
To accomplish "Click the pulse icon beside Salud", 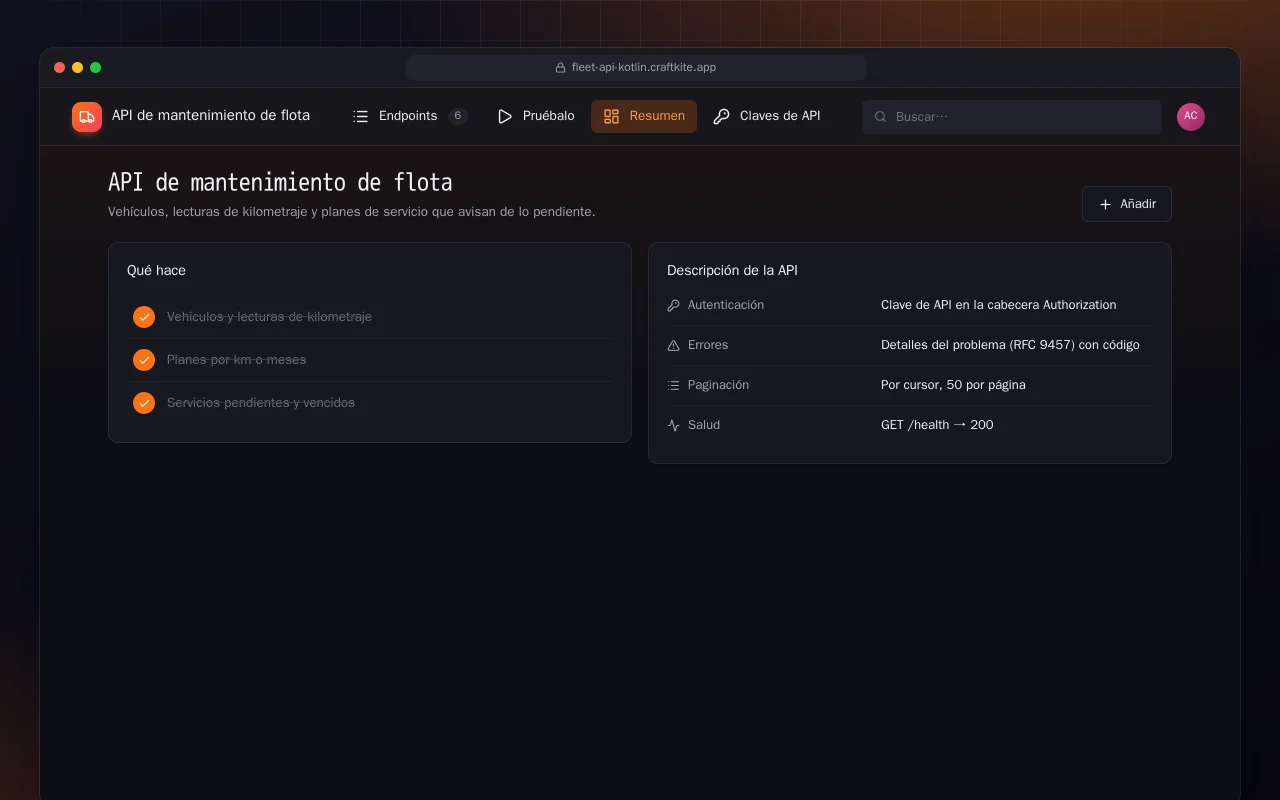I will (673, 425).
